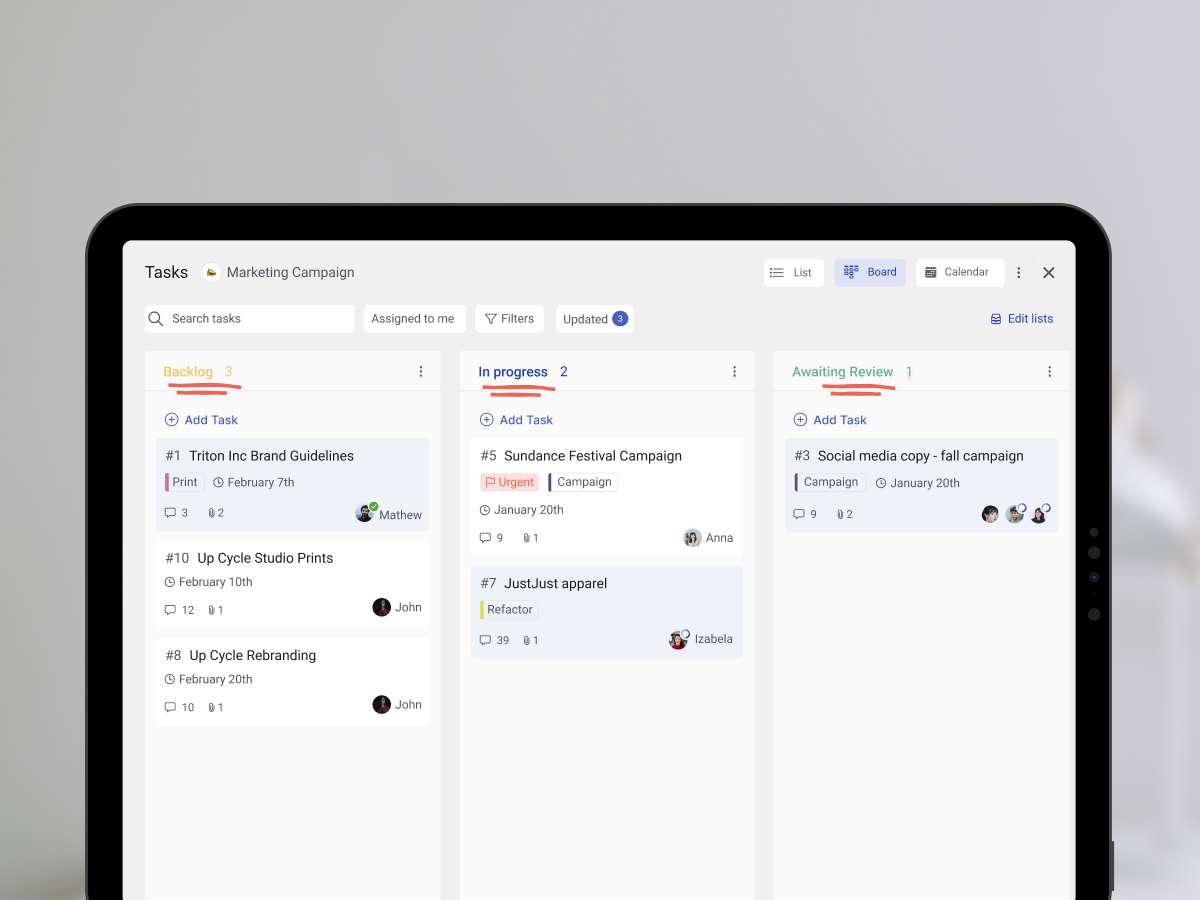Open the Filters dropdown
This screenshot has width=1200, height=900.
click(509, 319)
